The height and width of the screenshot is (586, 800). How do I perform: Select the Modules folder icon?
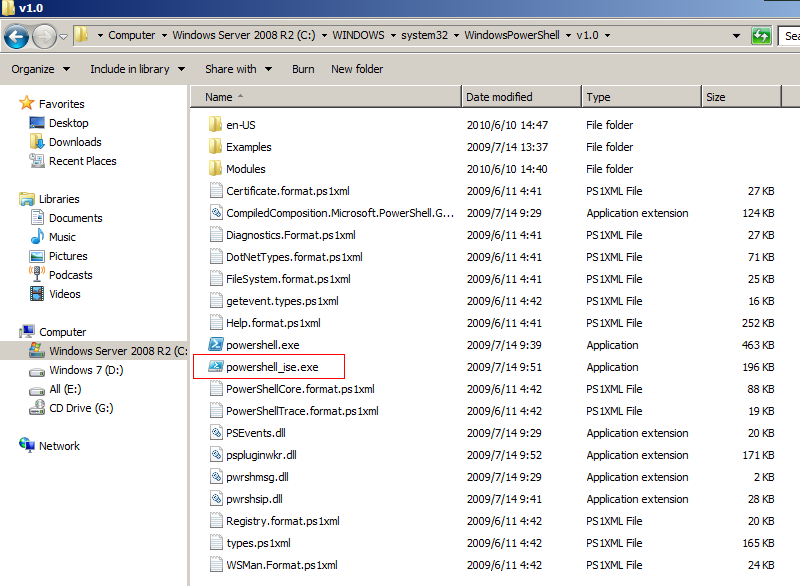[216, 168]
